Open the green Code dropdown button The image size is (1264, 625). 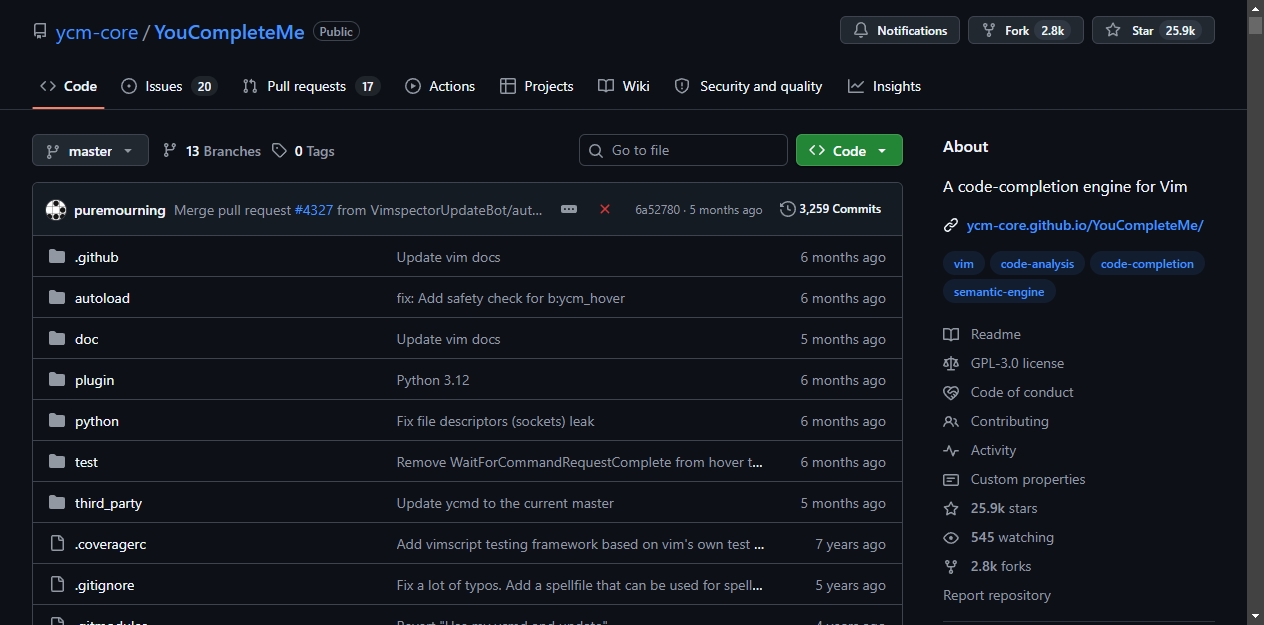tap(849, 150)
